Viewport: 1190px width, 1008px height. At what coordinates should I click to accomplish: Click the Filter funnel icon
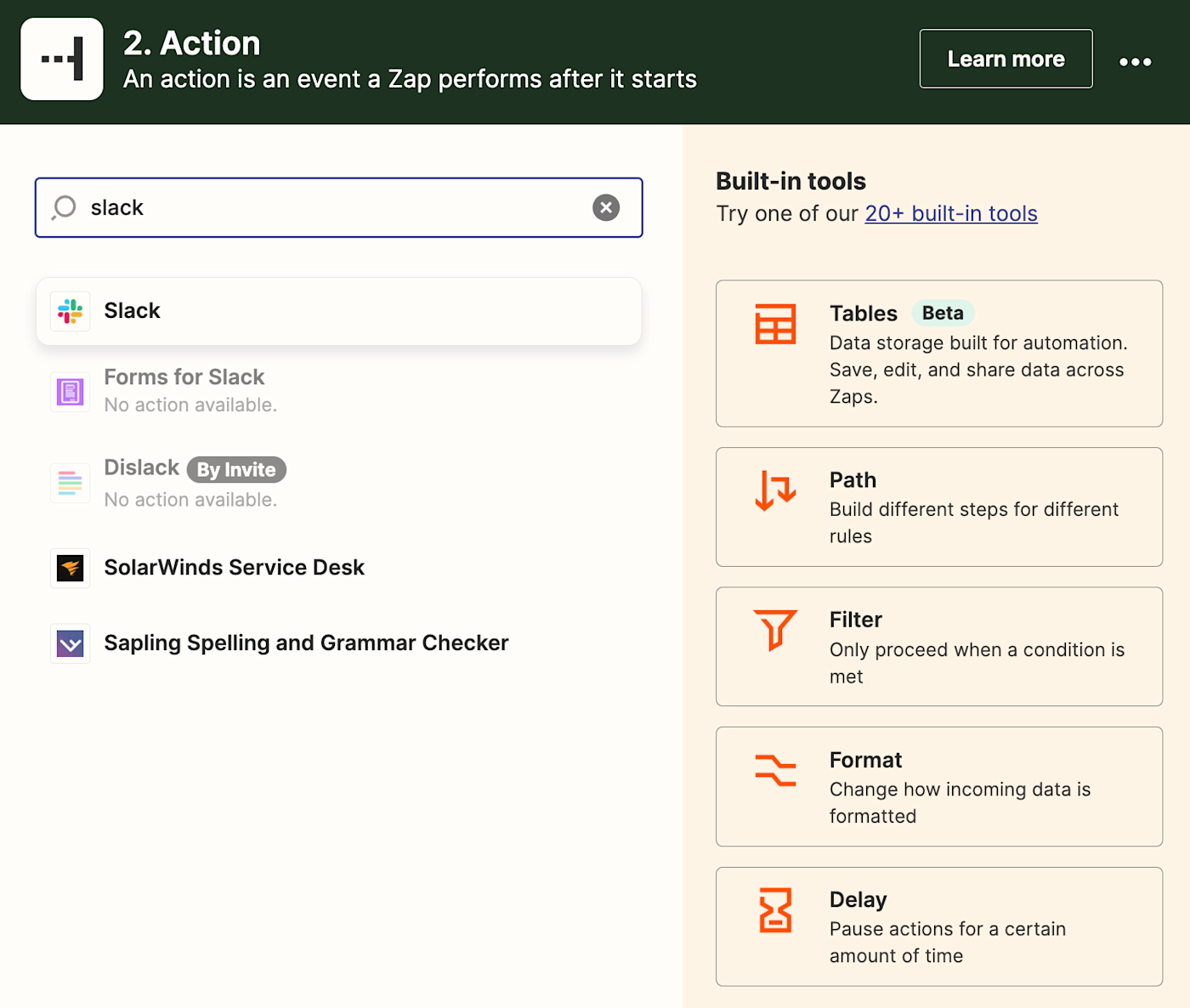tap(775, 630)
